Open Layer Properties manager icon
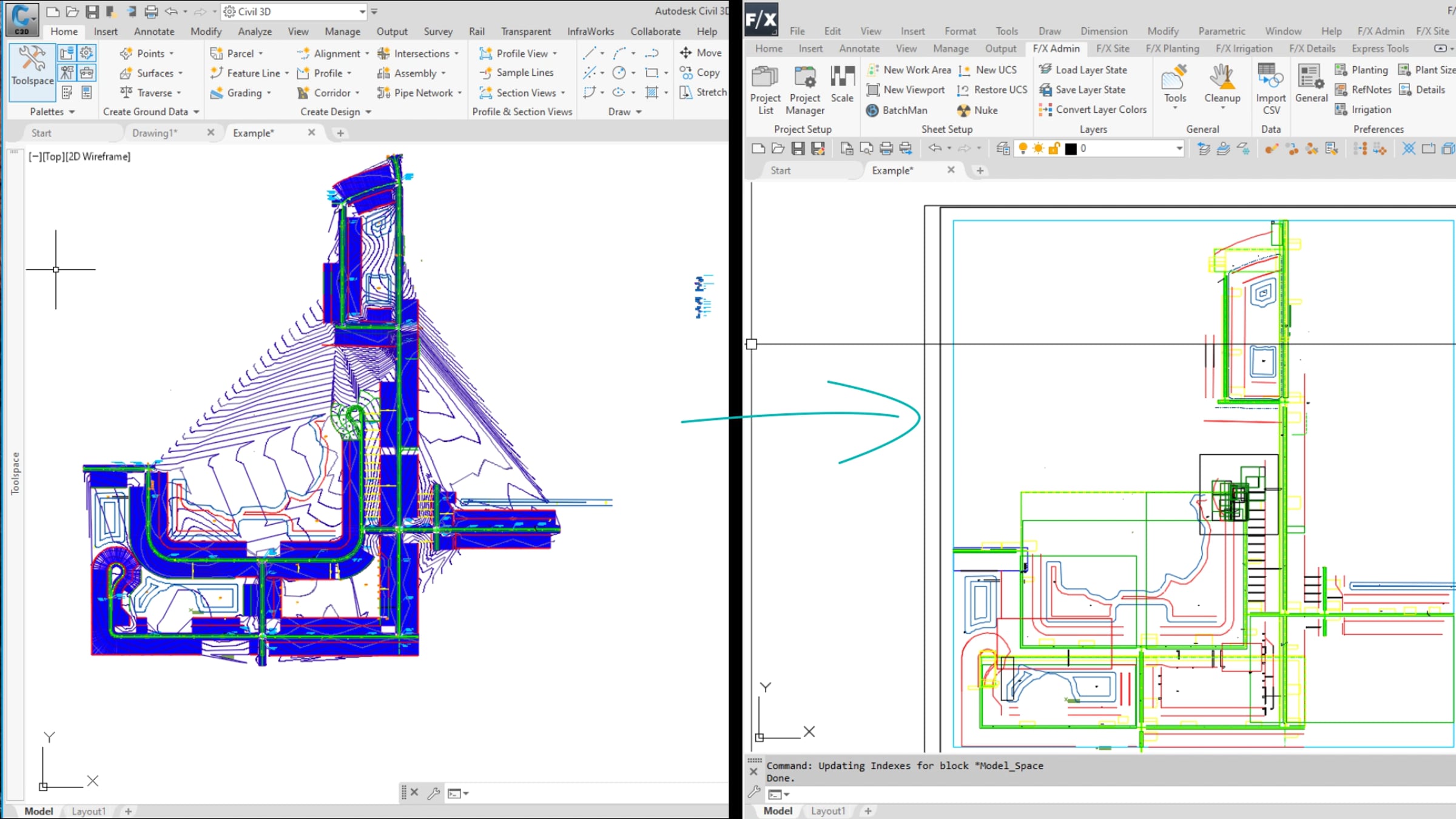Screen dimensions: 1456x819 pos(1003,149)
